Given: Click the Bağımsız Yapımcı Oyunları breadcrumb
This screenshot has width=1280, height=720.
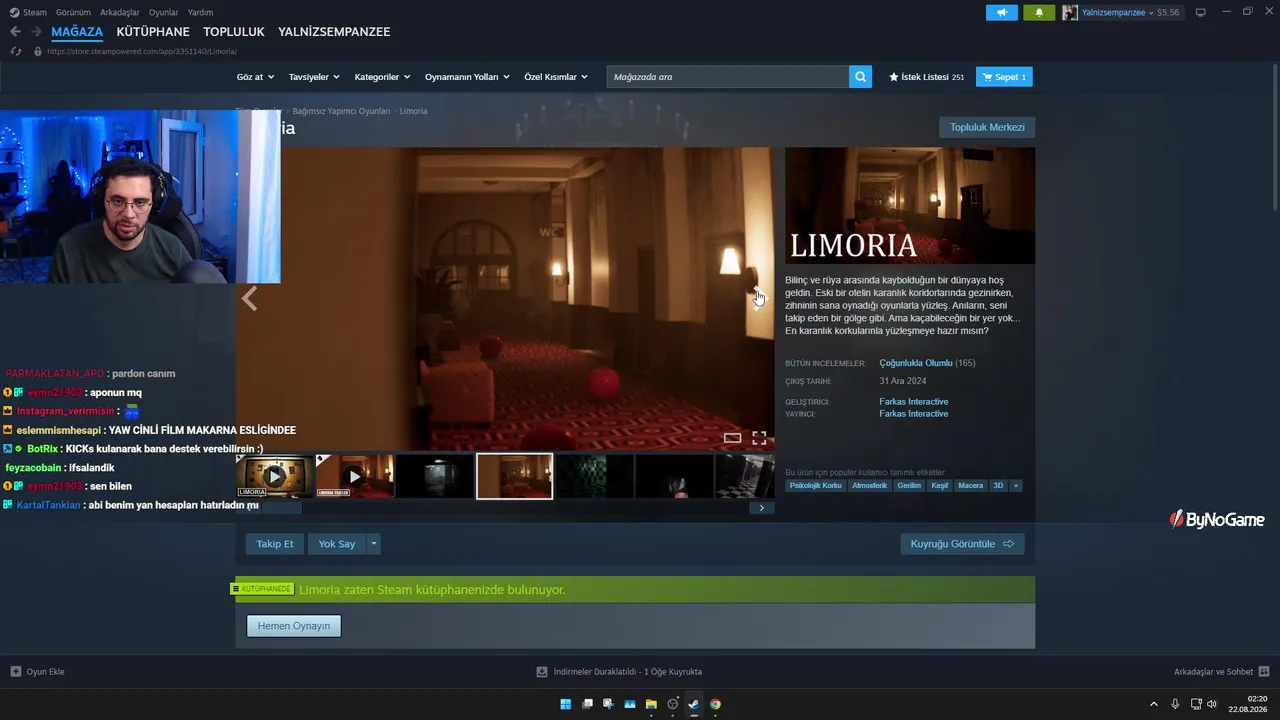Looking at the screenshot, I should click(341, 111).
